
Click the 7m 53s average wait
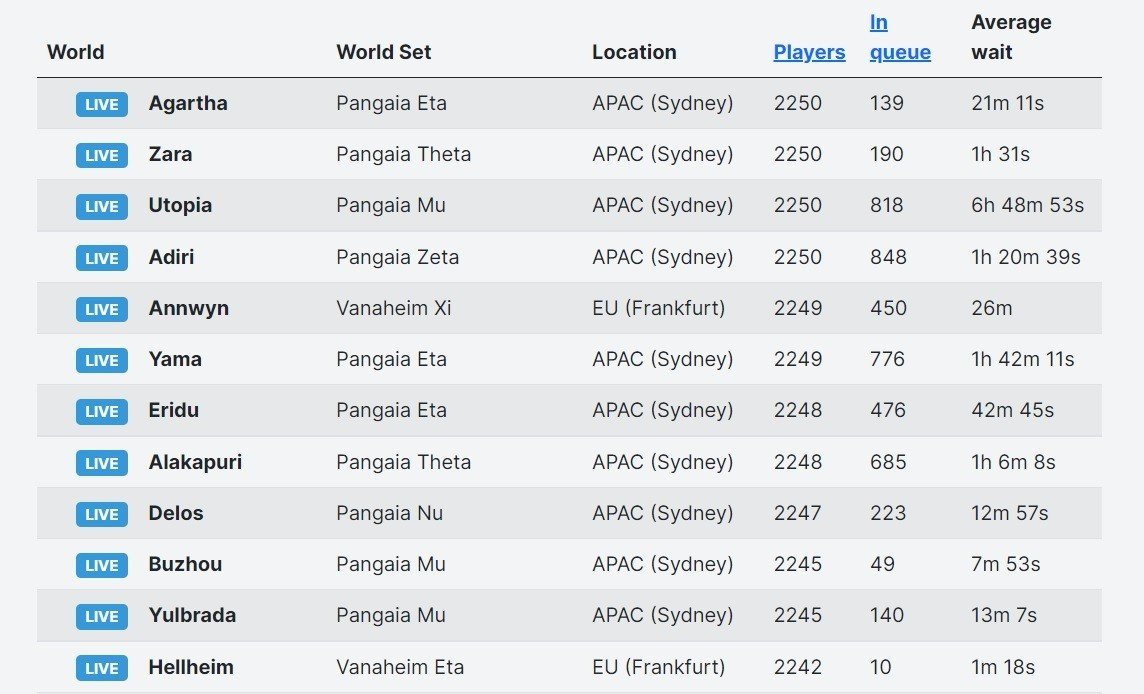1005,564
